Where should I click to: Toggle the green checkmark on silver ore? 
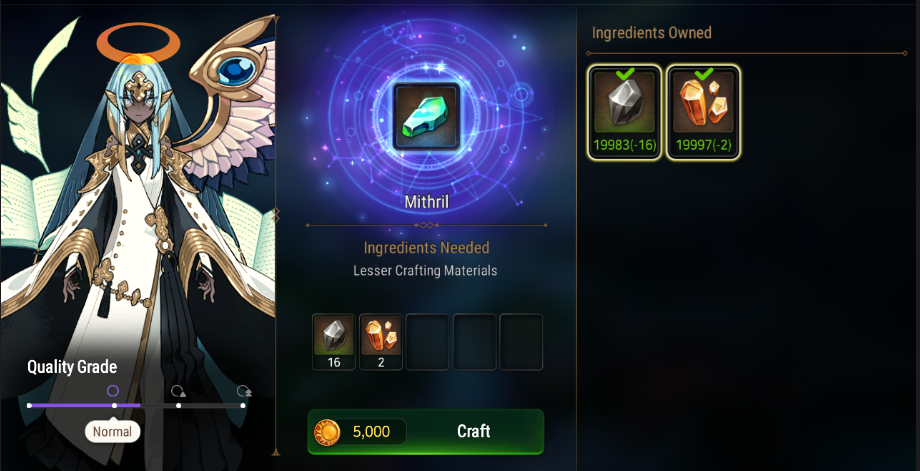[x=625, y=74]
